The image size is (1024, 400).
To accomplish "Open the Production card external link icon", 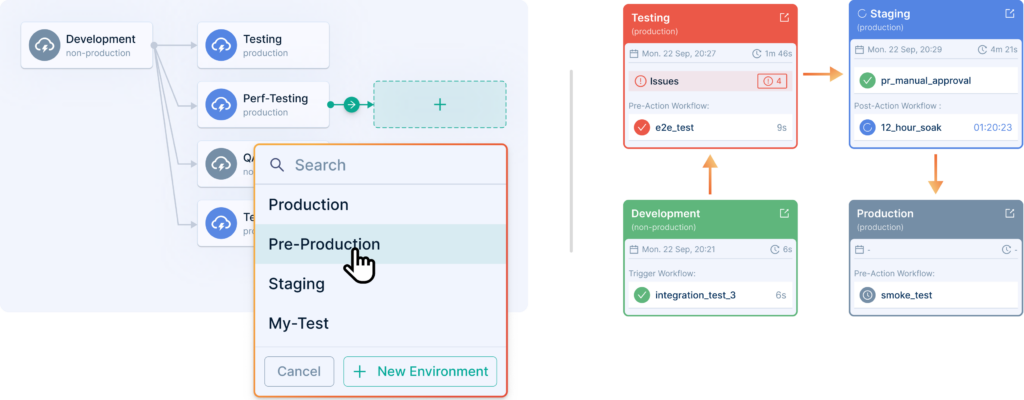I will point(1010,213).
